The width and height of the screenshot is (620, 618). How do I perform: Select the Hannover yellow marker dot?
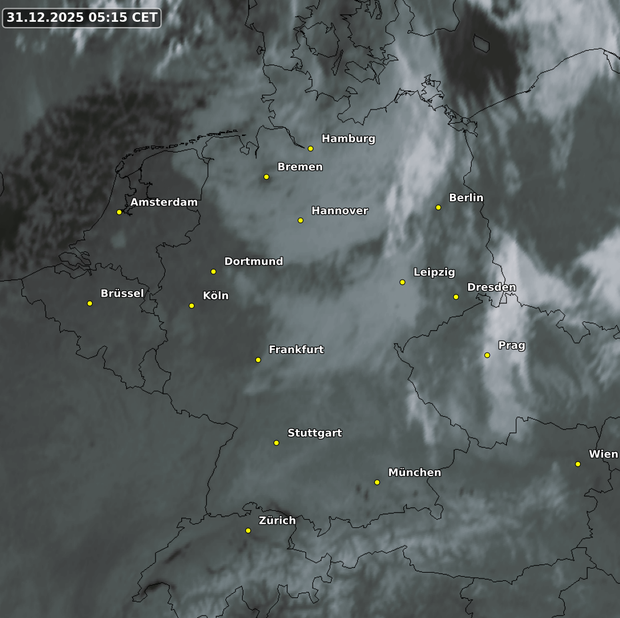(x=301, y=220)
